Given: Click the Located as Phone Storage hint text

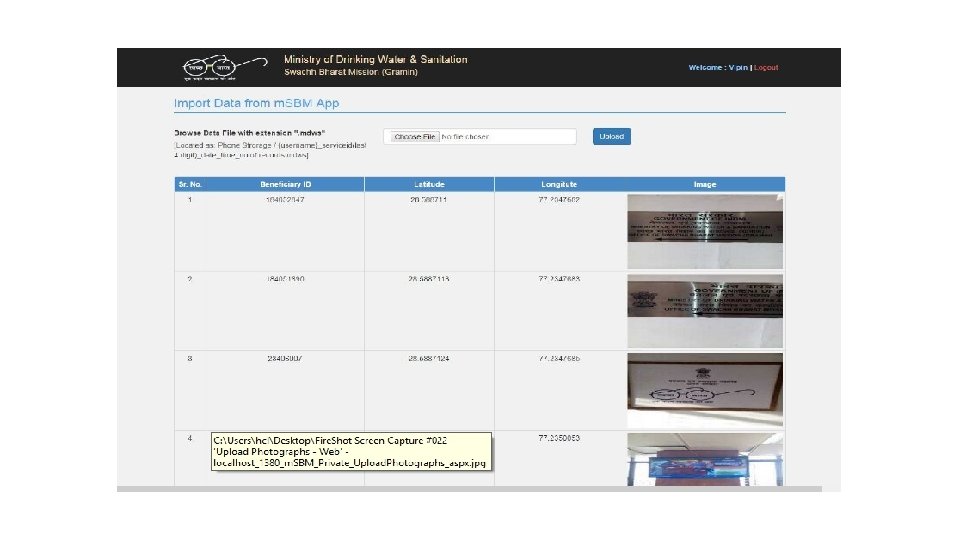Looking at the screenshot, I should coord(270,150).
